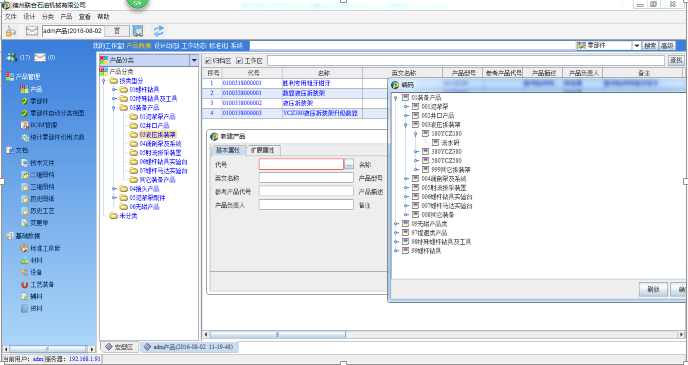688x365 pixels.
Task: Click the ... browse button beside 代号
Action: pyautogui.click(x=349, y=165)
